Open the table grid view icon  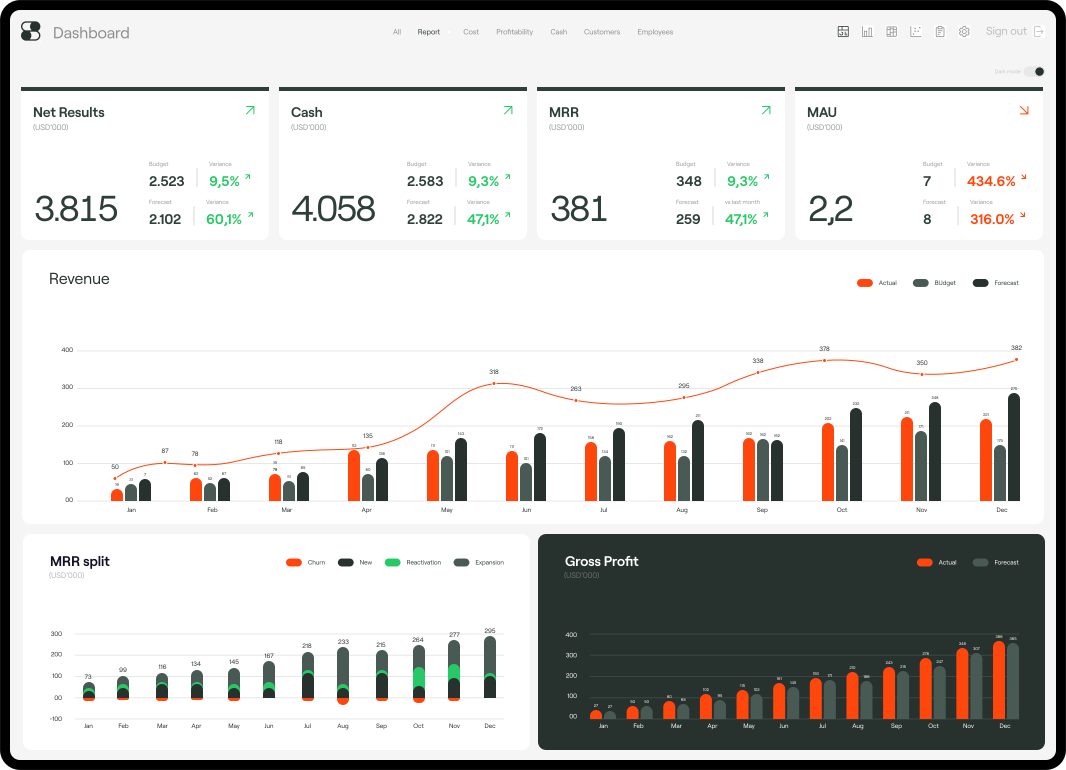click(x=891, y=31)
